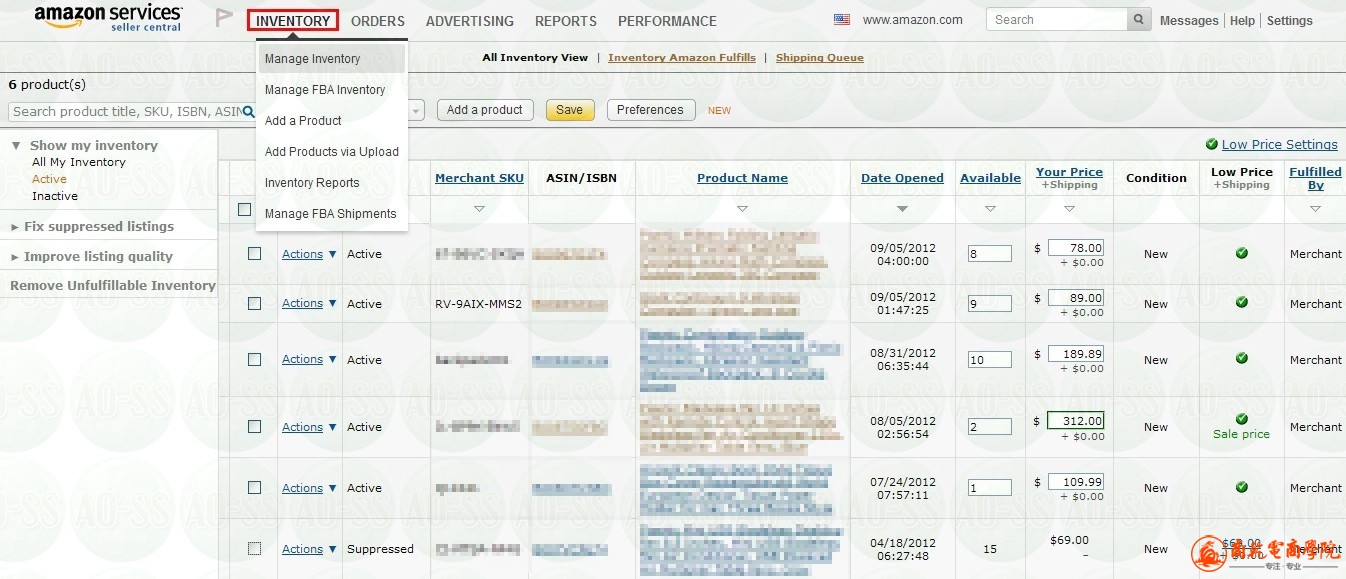1346x579 pixels.
Task: Show All My Inventory in the sidebar
Action: pyautogui.click(x=79, y=162)
